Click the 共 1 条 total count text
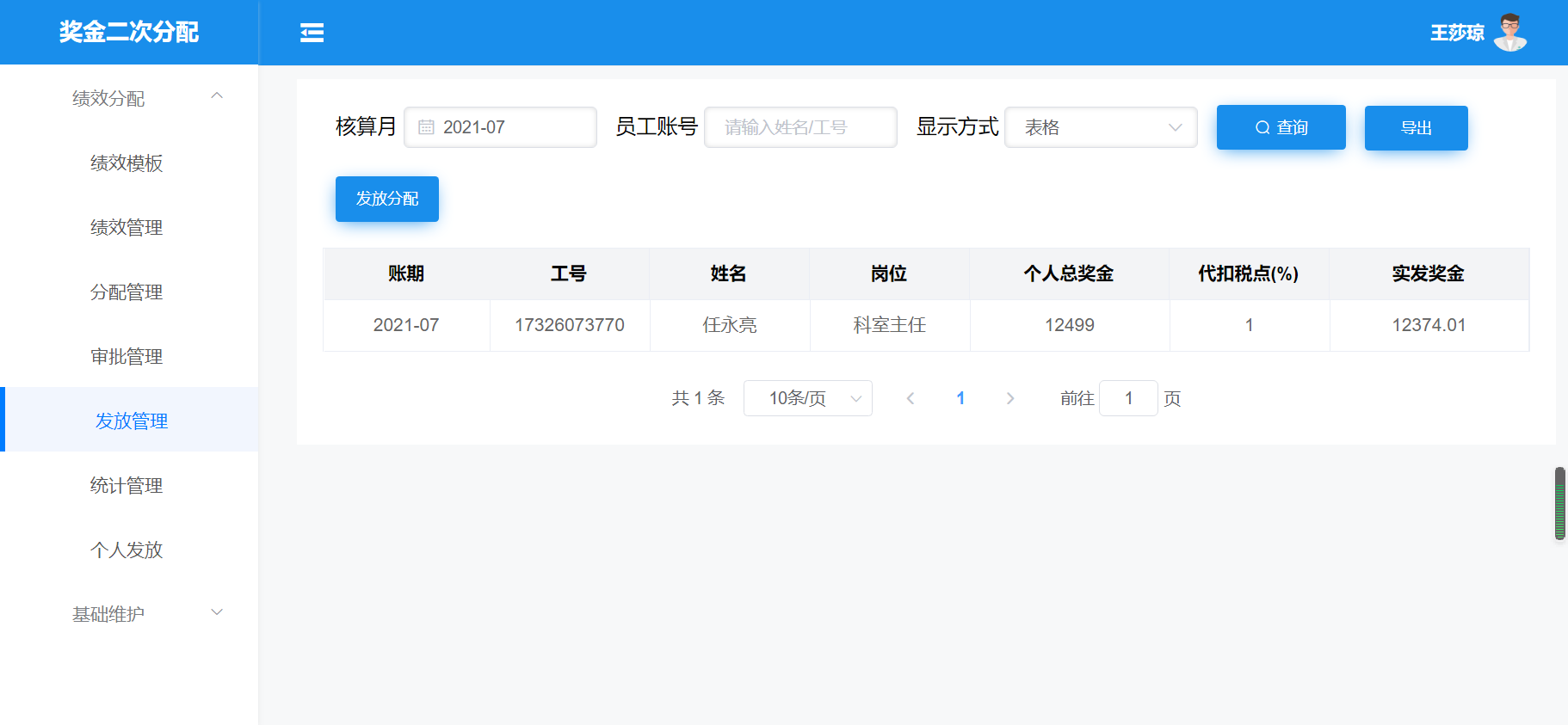This screenshot has width=1568, height=725. click(698, 398)
